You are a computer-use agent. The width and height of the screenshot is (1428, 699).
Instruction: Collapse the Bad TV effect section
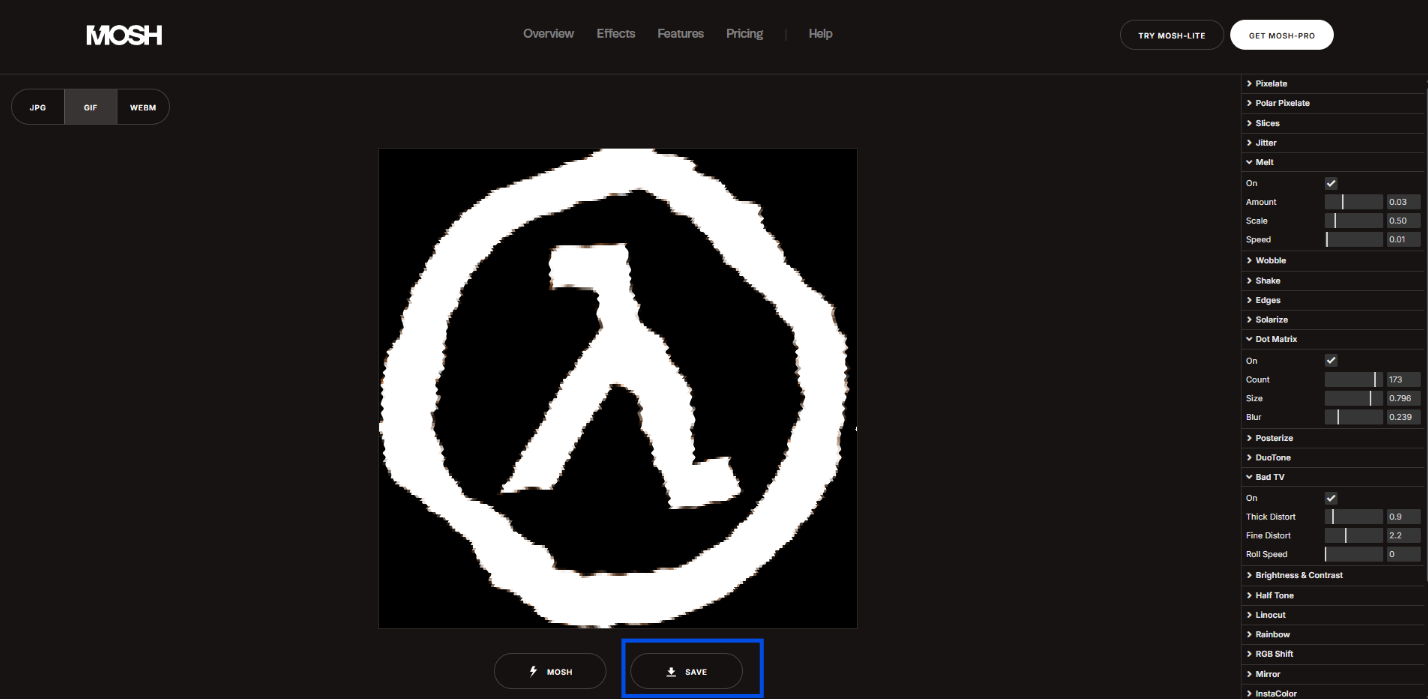point(1333,477)
